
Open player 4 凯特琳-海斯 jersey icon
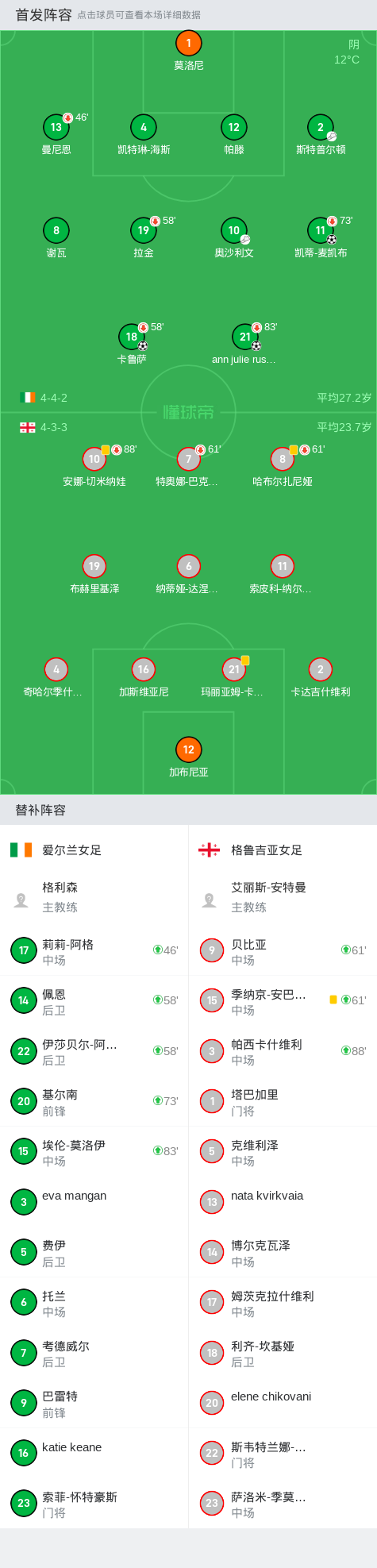pos(144,127)
